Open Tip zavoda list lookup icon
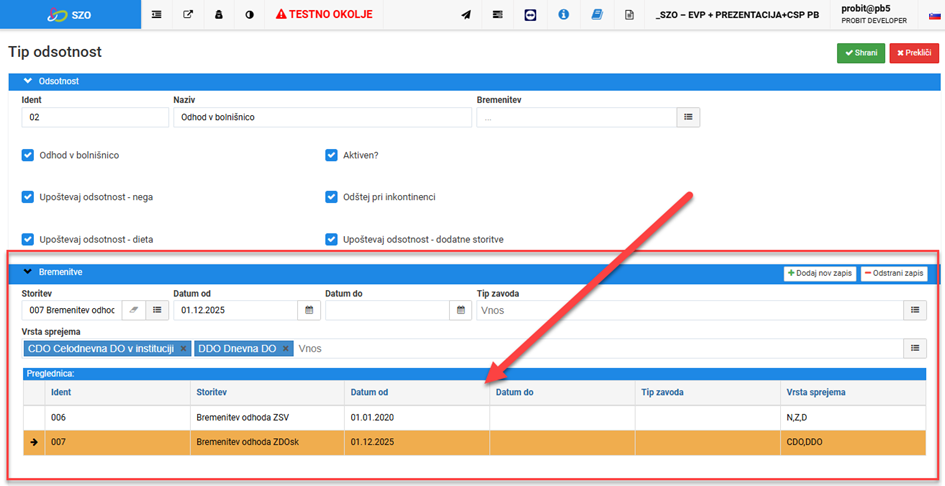 pos(914,310)
